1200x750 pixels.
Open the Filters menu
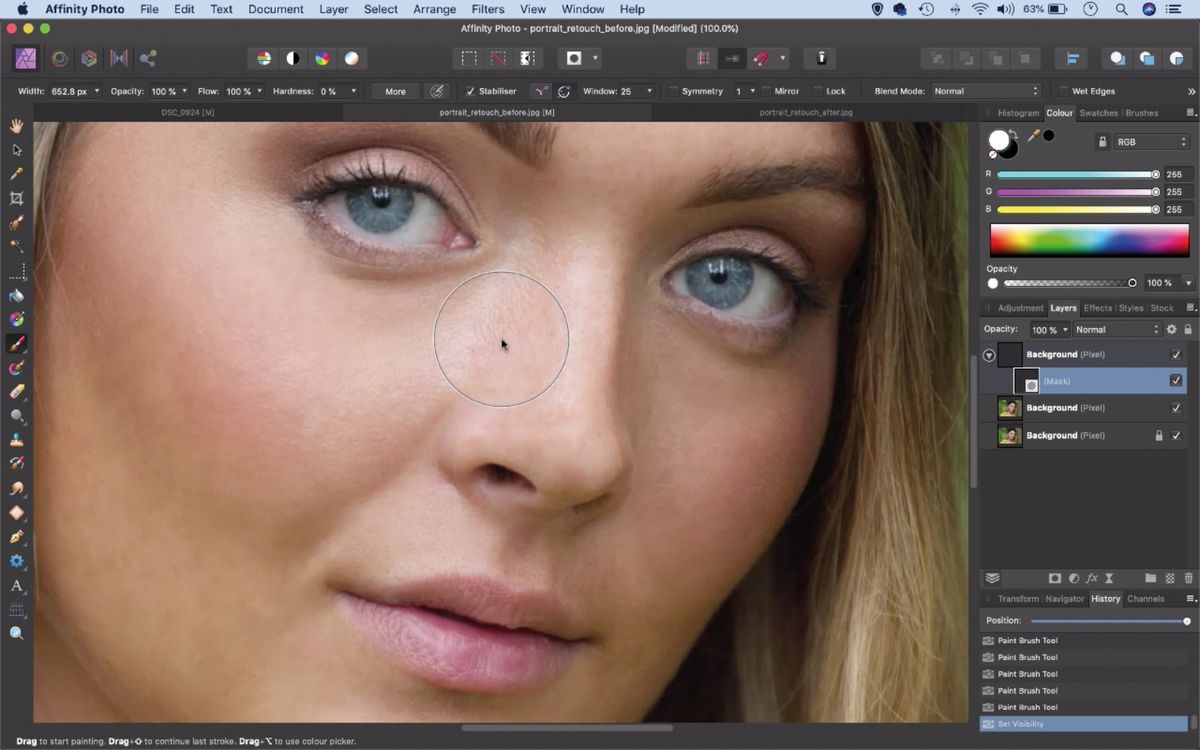(x=488, y=9)
